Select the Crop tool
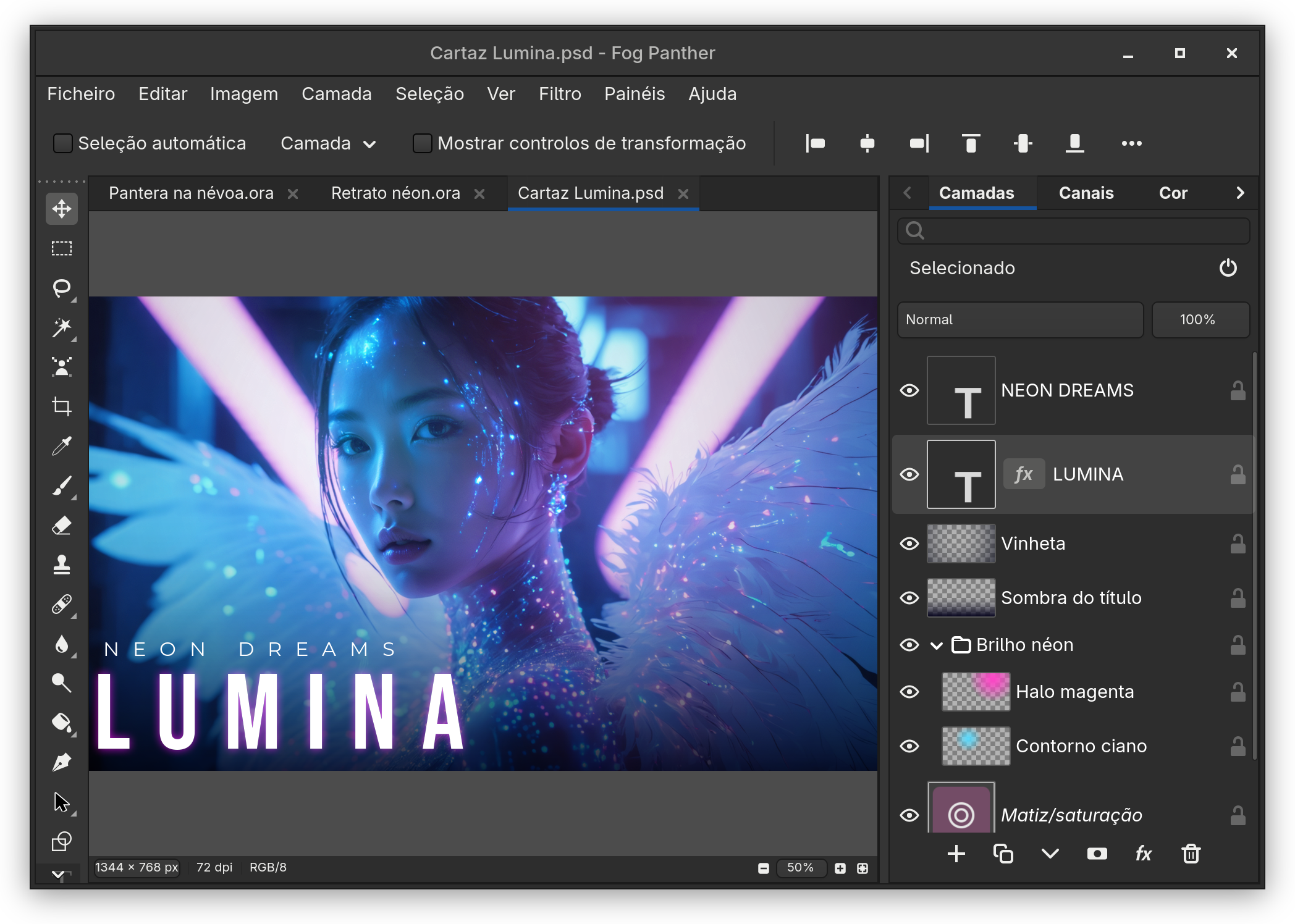Viewport: 1295px width, 924px height. point(62,406)
